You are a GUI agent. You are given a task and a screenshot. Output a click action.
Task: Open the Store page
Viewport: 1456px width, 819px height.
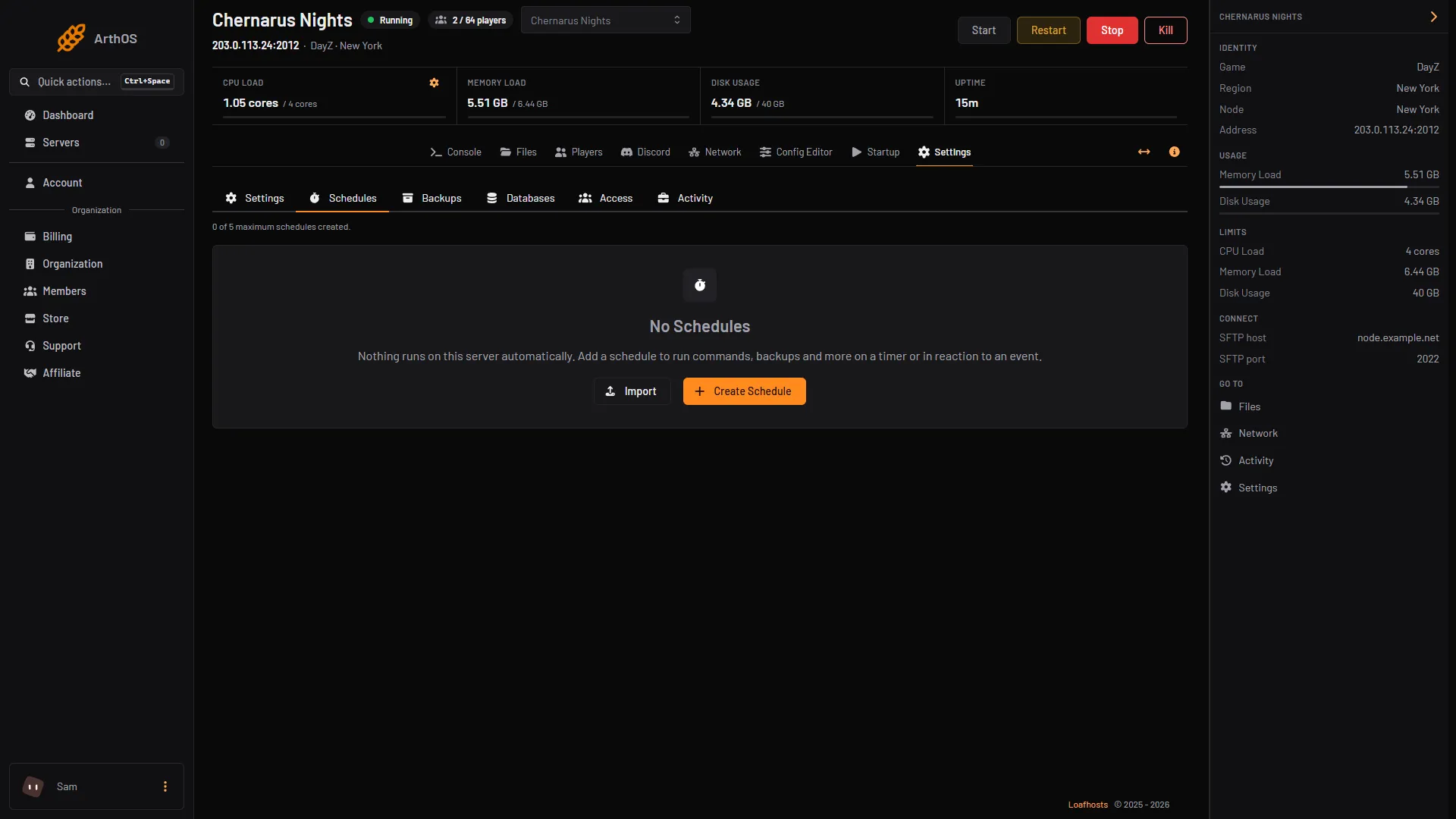click(x=96, y=318)
